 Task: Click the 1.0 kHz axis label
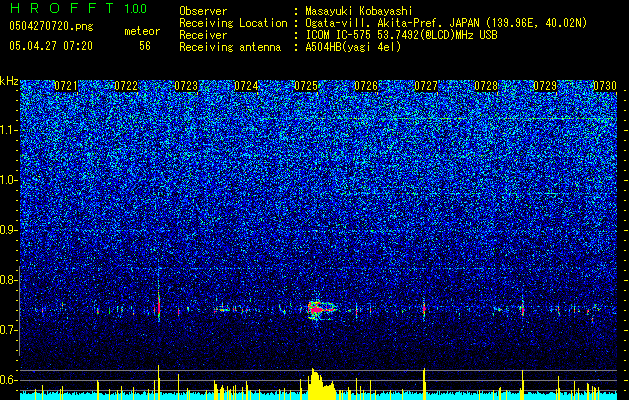tap(8, 180)
